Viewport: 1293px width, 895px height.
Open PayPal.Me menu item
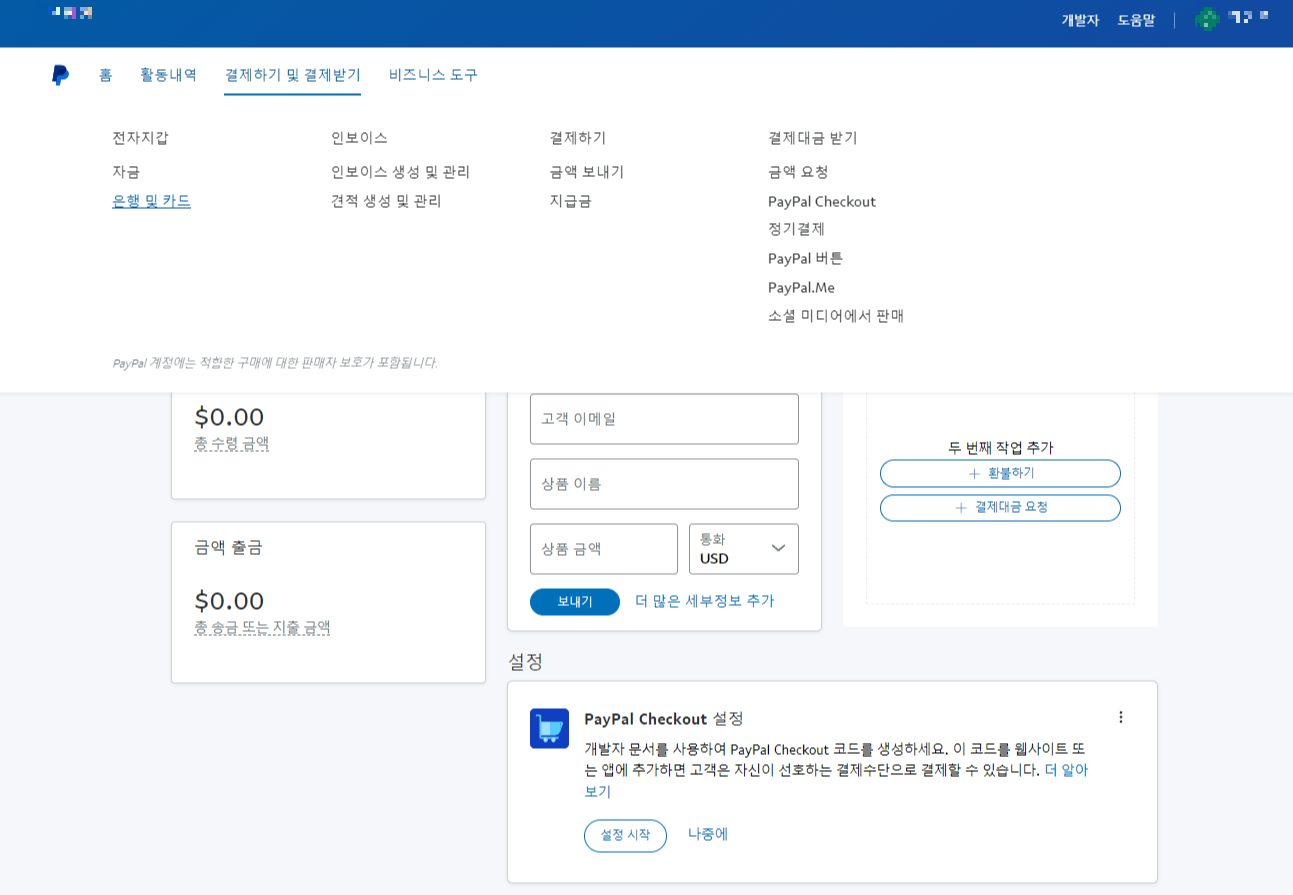[801, 287]
